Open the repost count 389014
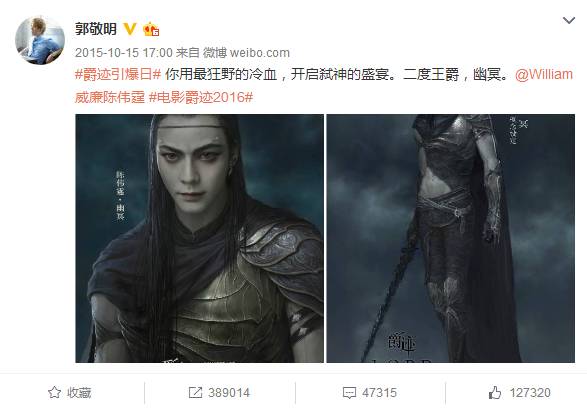The height and width of the screenshot is (409, 587). [229, 393]
